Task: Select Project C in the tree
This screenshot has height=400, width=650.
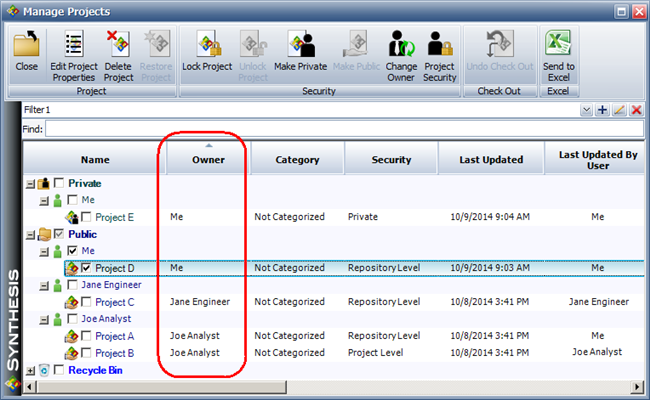Action: pos(115,302)
